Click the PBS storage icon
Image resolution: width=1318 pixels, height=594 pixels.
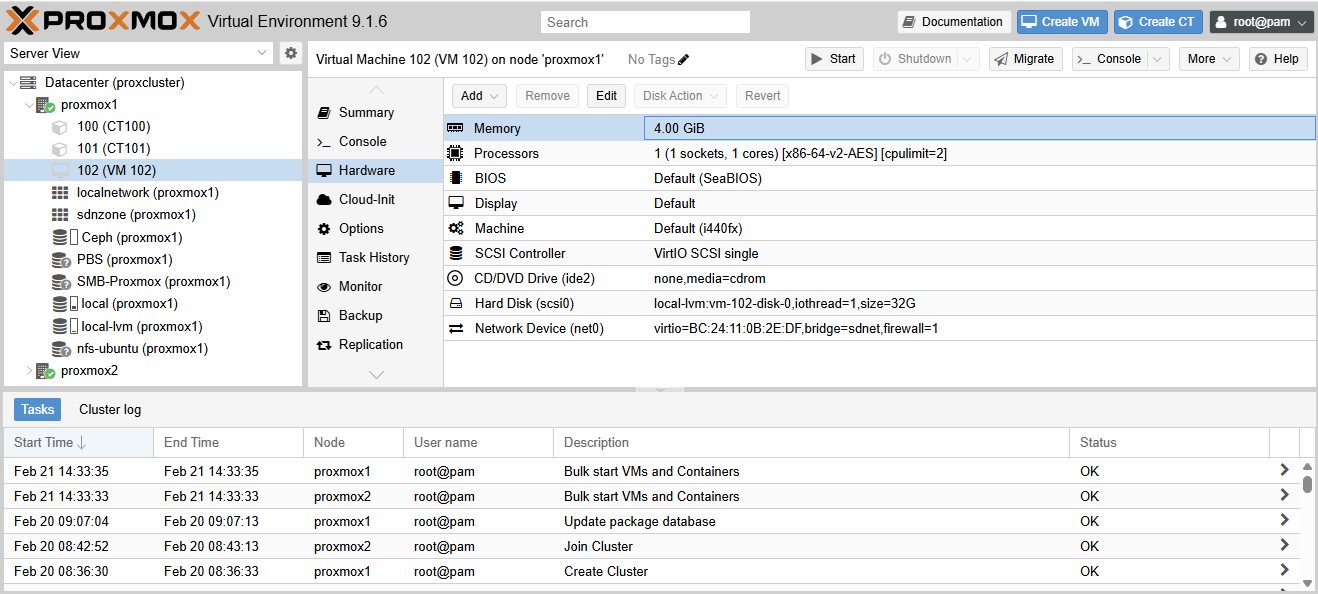pyautogui.click(x=61, y=260)
